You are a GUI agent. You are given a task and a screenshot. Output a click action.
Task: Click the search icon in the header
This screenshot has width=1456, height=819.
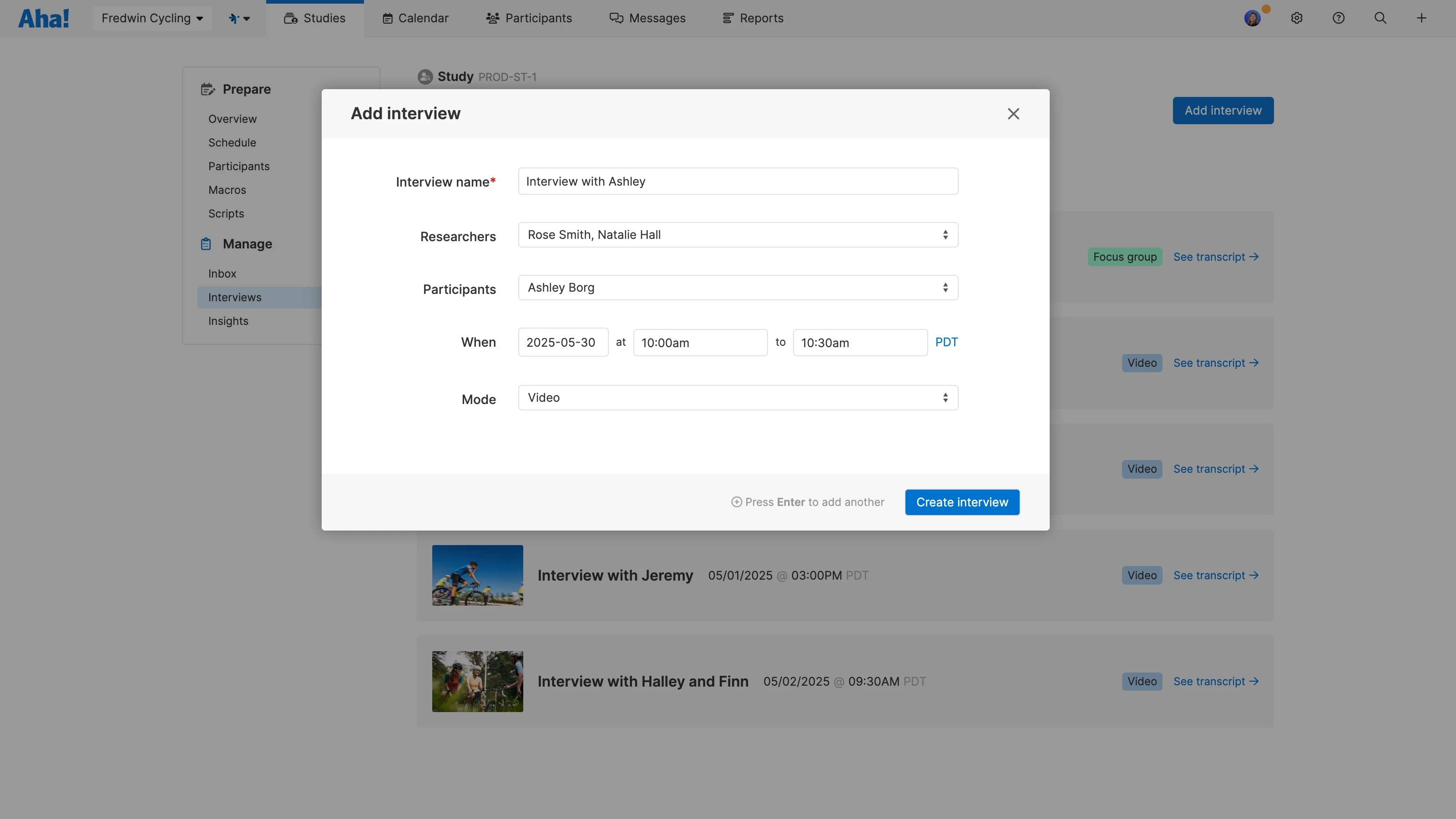[1380, 18]
